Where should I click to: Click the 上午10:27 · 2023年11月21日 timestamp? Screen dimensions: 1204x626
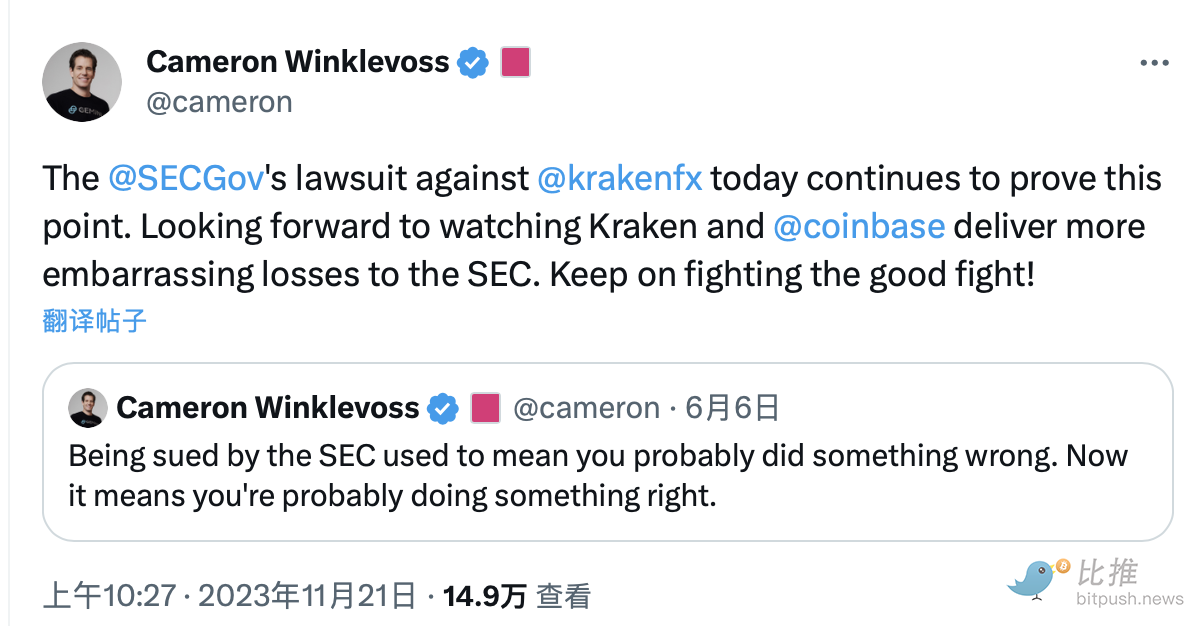click(x=229, y=597)
